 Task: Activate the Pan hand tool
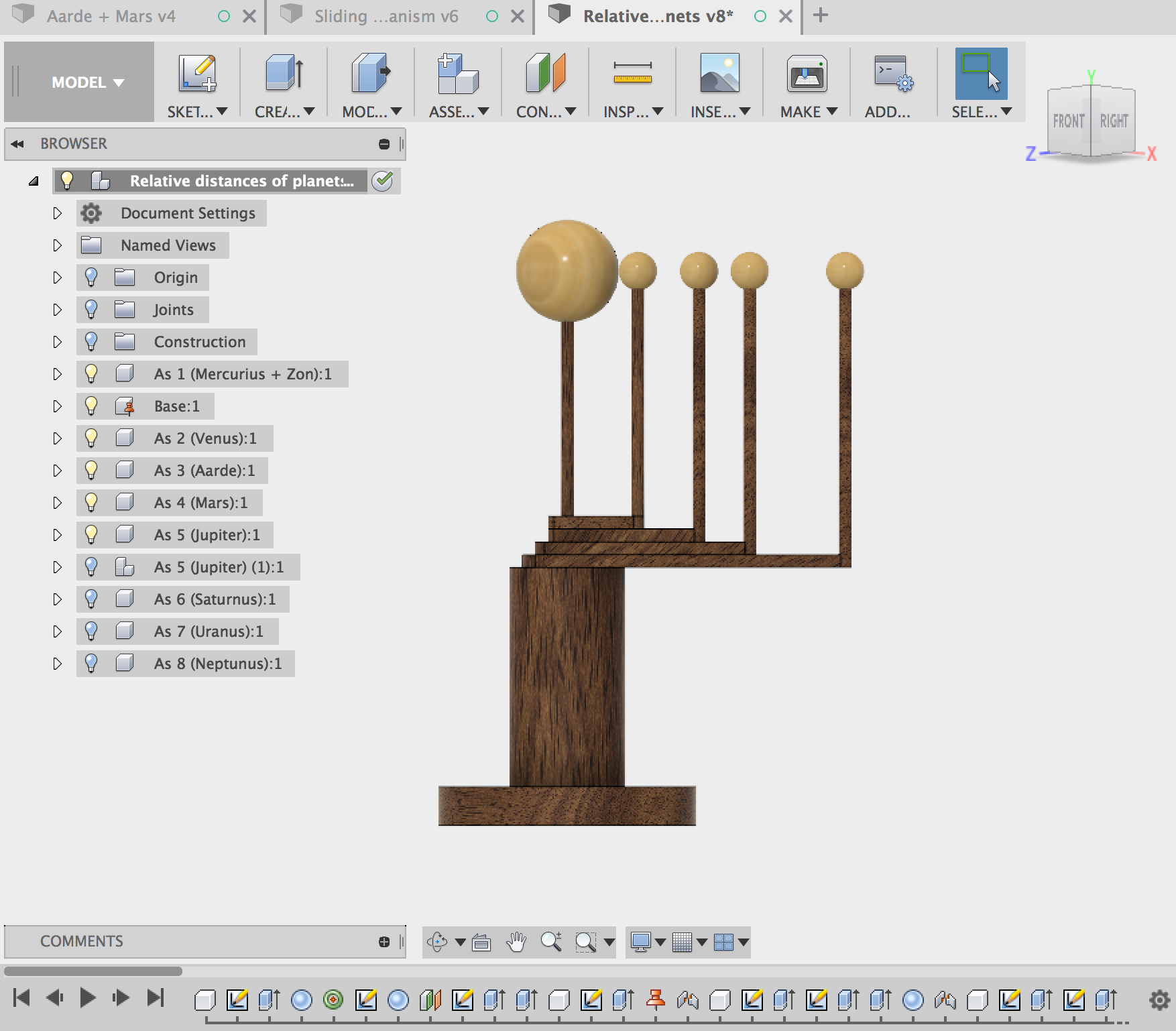pyautogui.click(x=516, y=942)
